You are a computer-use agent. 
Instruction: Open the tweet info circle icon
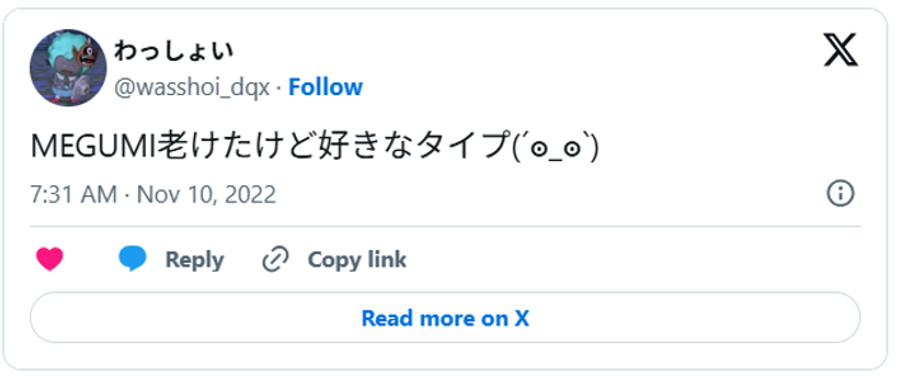point(840,194)
